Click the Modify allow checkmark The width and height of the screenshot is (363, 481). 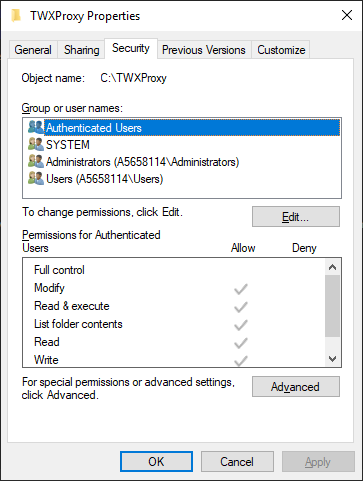click(x=241, y=289)
